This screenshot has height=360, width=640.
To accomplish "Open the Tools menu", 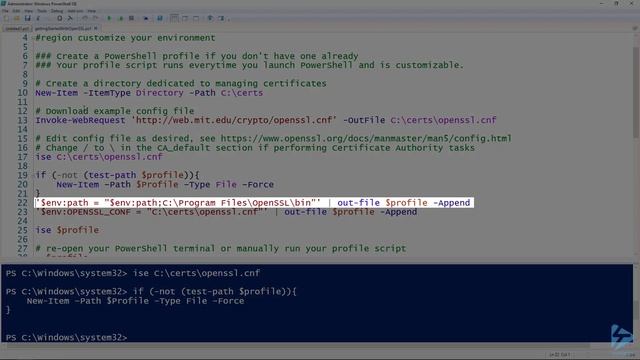I will (x=42, y=11).
